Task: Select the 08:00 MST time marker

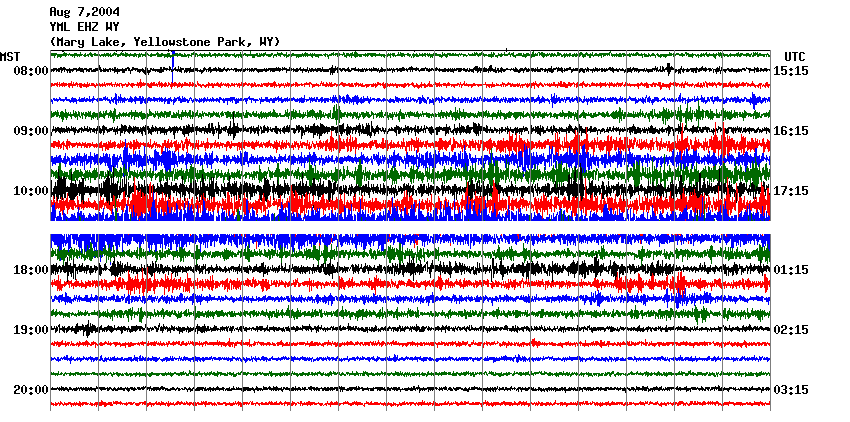Action: coord(30,71)
